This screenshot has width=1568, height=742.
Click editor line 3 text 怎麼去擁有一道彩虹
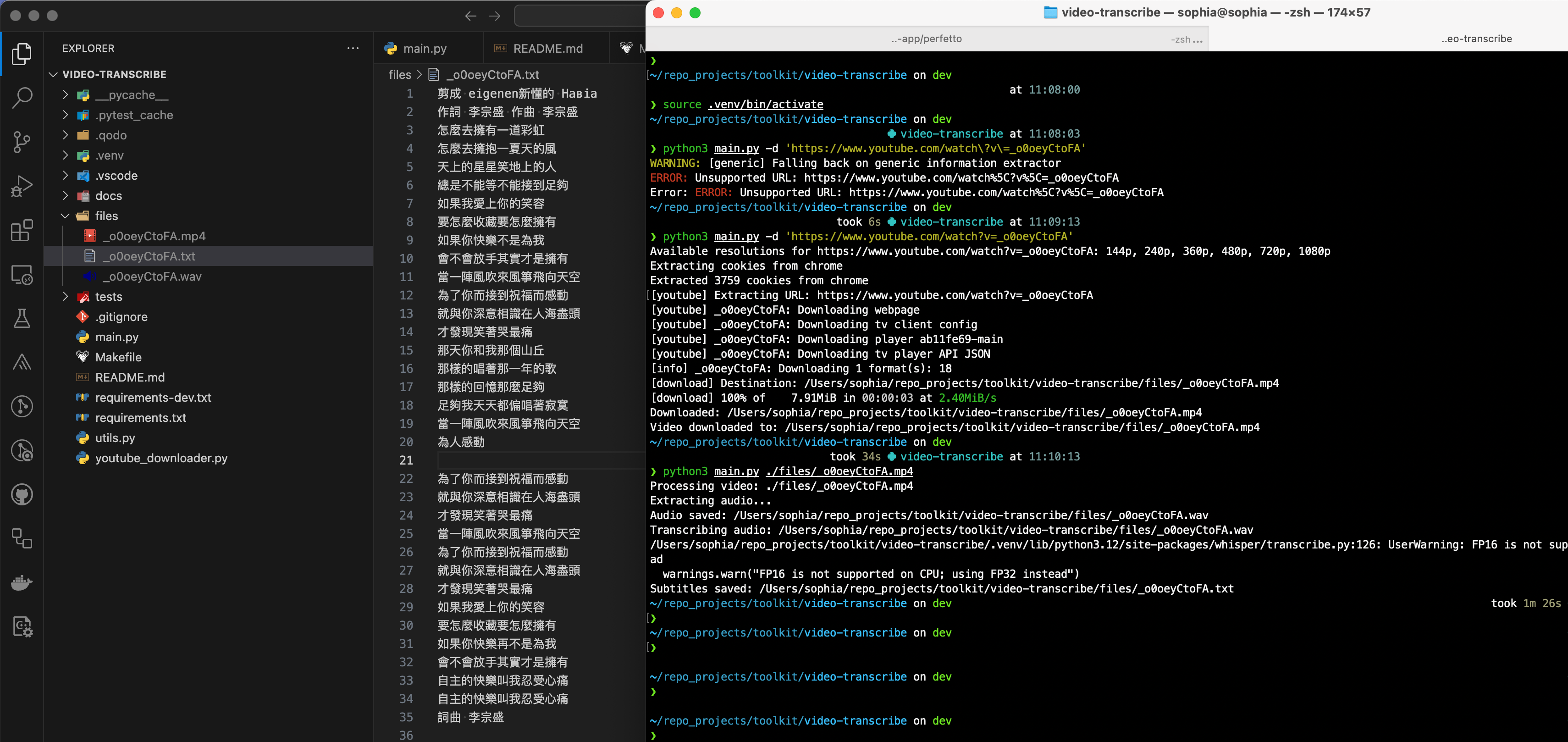point(491,130)
